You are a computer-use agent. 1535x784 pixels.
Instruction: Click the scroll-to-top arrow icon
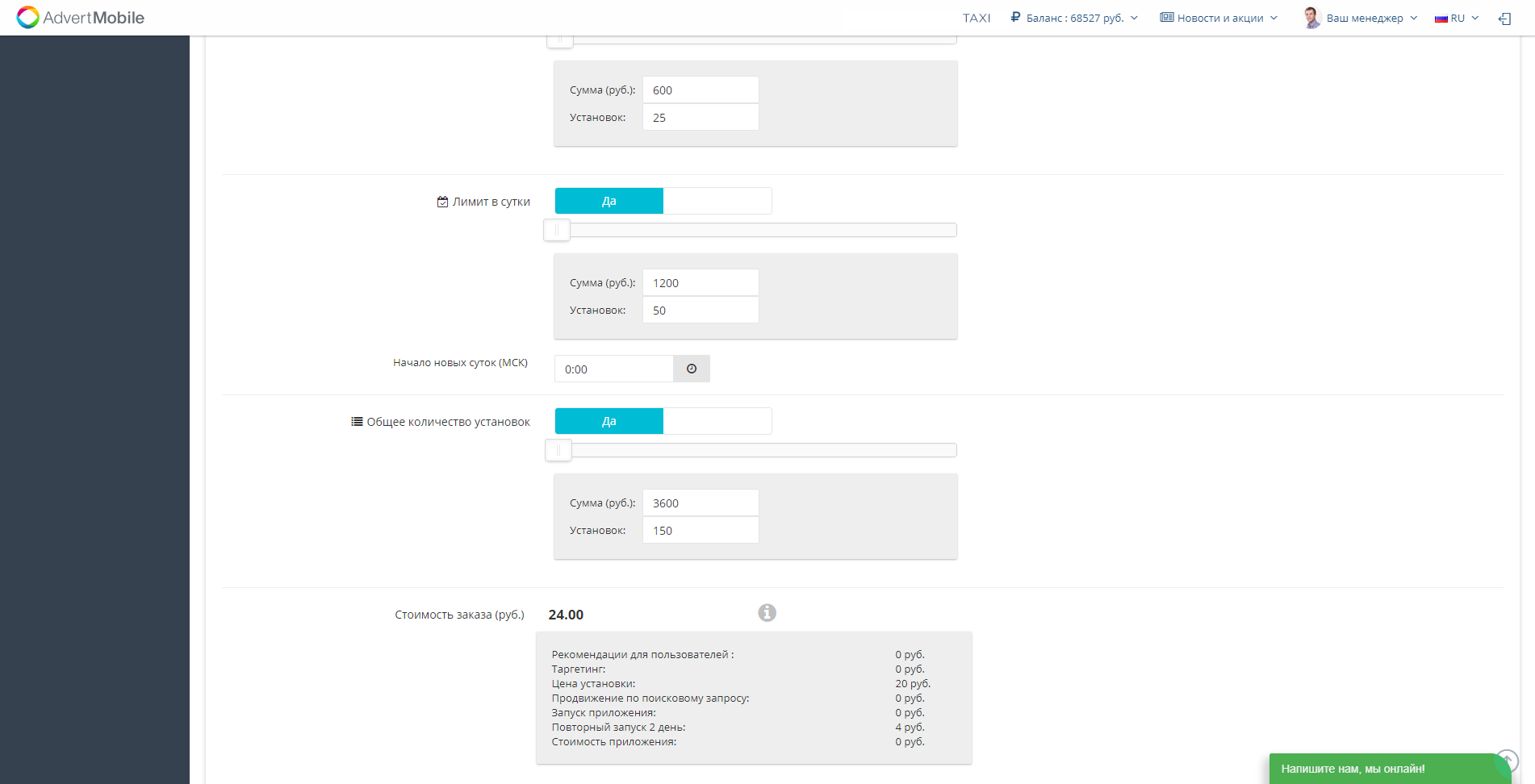[1506, 761]
